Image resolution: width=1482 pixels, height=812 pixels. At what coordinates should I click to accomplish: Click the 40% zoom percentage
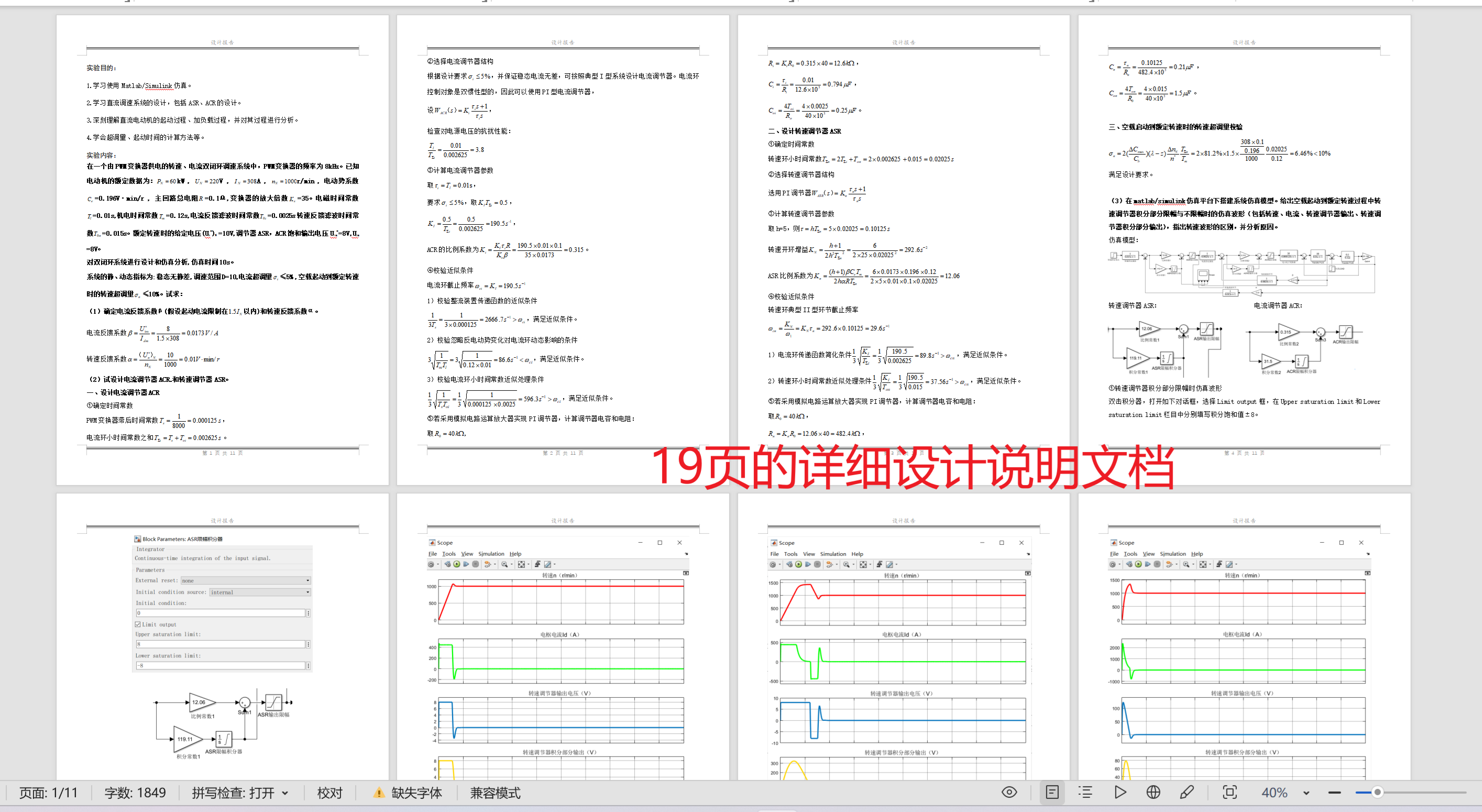pos(1274,793)
